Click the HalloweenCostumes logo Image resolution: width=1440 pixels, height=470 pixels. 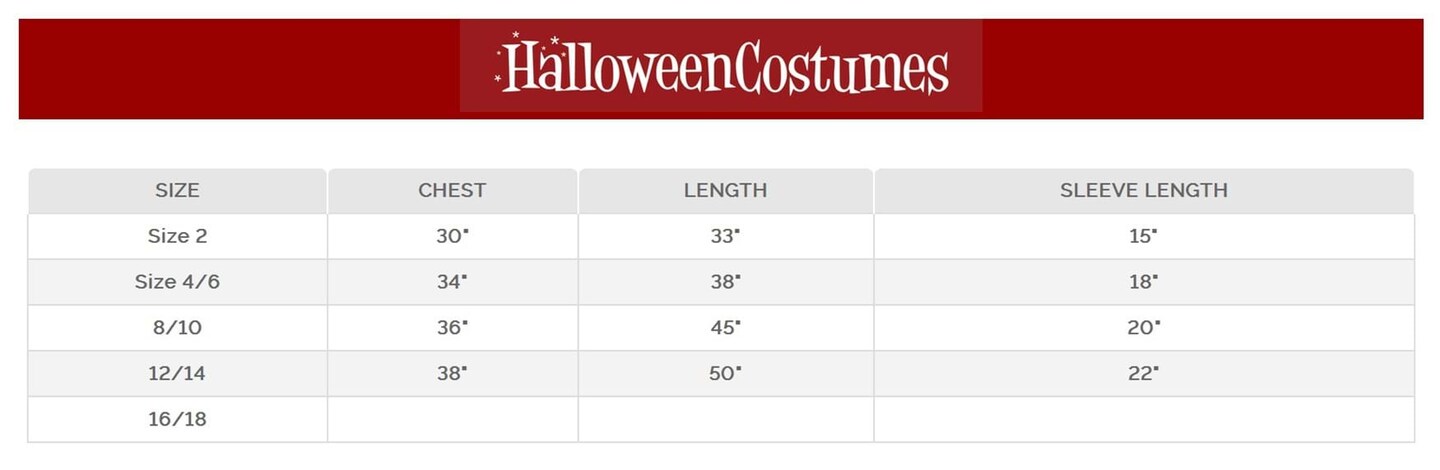click(721, 67)
